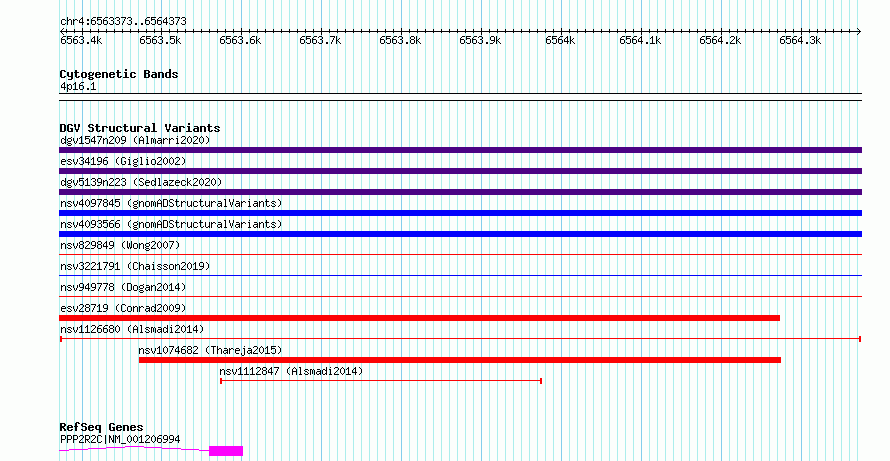Image resolution: width=890 pixels, height=461 pixels.
Task: Open the nsv1112847 (Alsmadi2014) label
Action: coord(291,371)
